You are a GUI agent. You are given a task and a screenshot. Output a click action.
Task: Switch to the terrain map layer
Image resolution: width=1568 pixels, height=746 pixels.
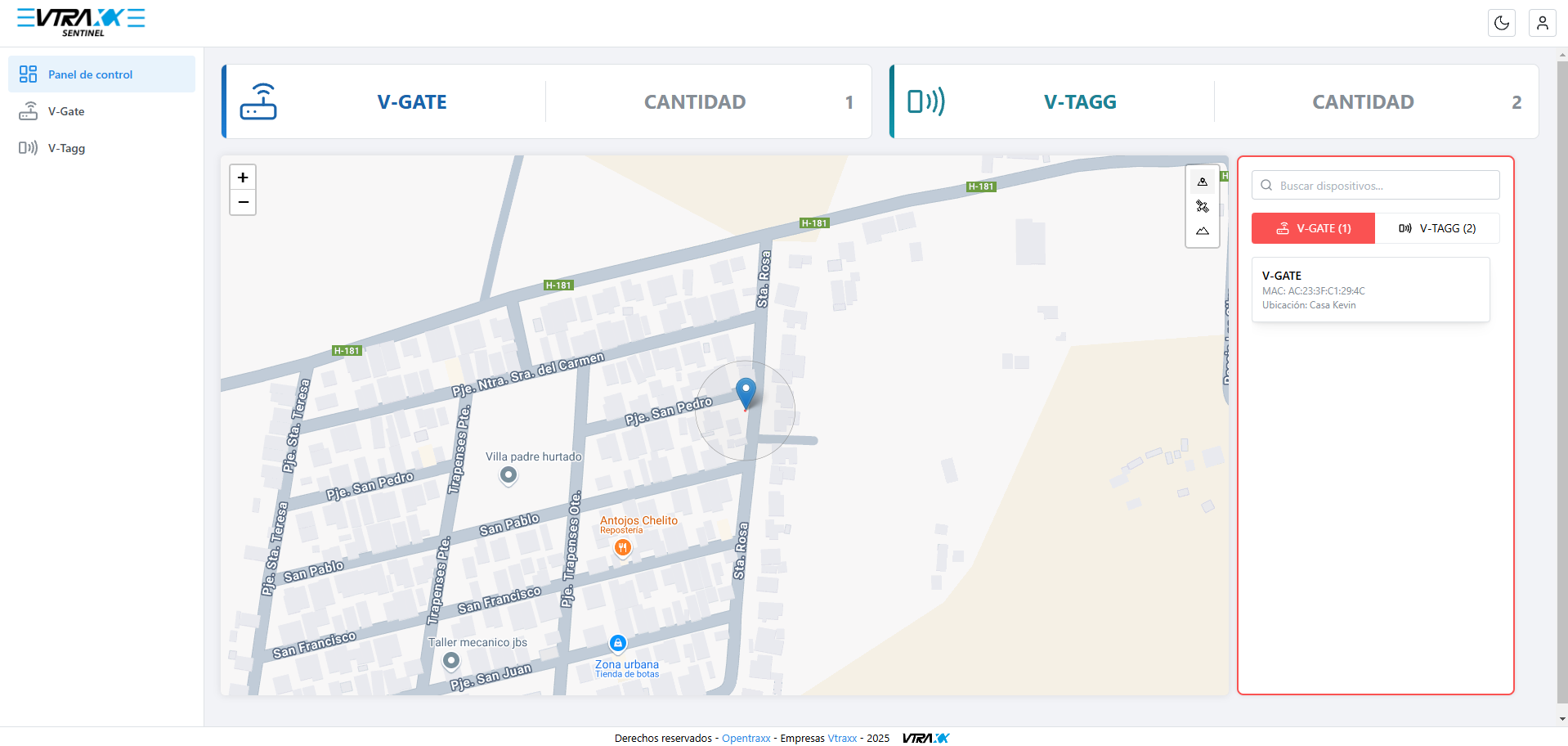click(x=1203, y=231)
